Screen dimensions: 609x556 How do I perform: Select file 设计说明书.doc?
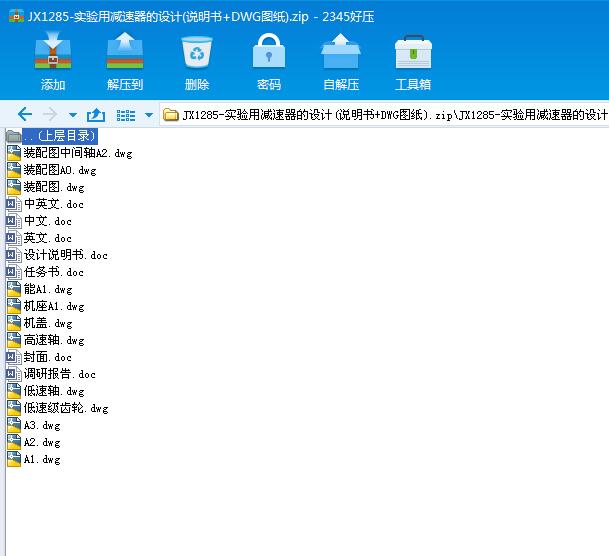point(66,255)
